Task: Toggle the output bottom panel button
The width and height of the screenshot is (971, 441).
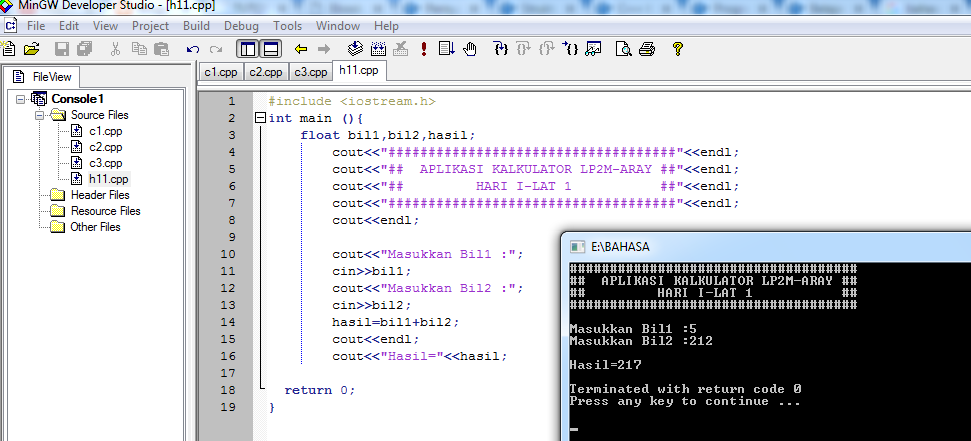Action: [271, 49]
